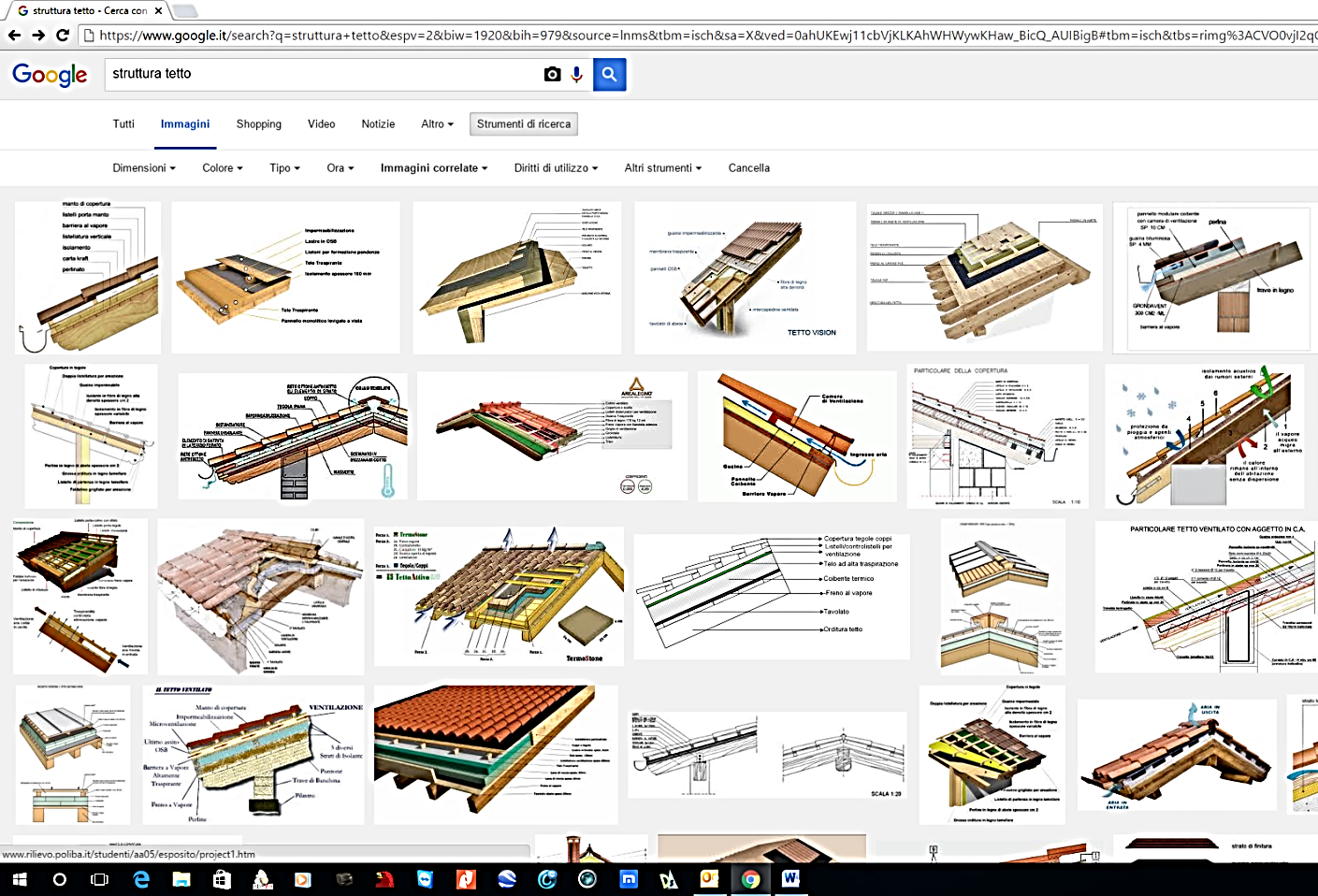
Task: Open the Notizie tab
Action: click(378, 123)
